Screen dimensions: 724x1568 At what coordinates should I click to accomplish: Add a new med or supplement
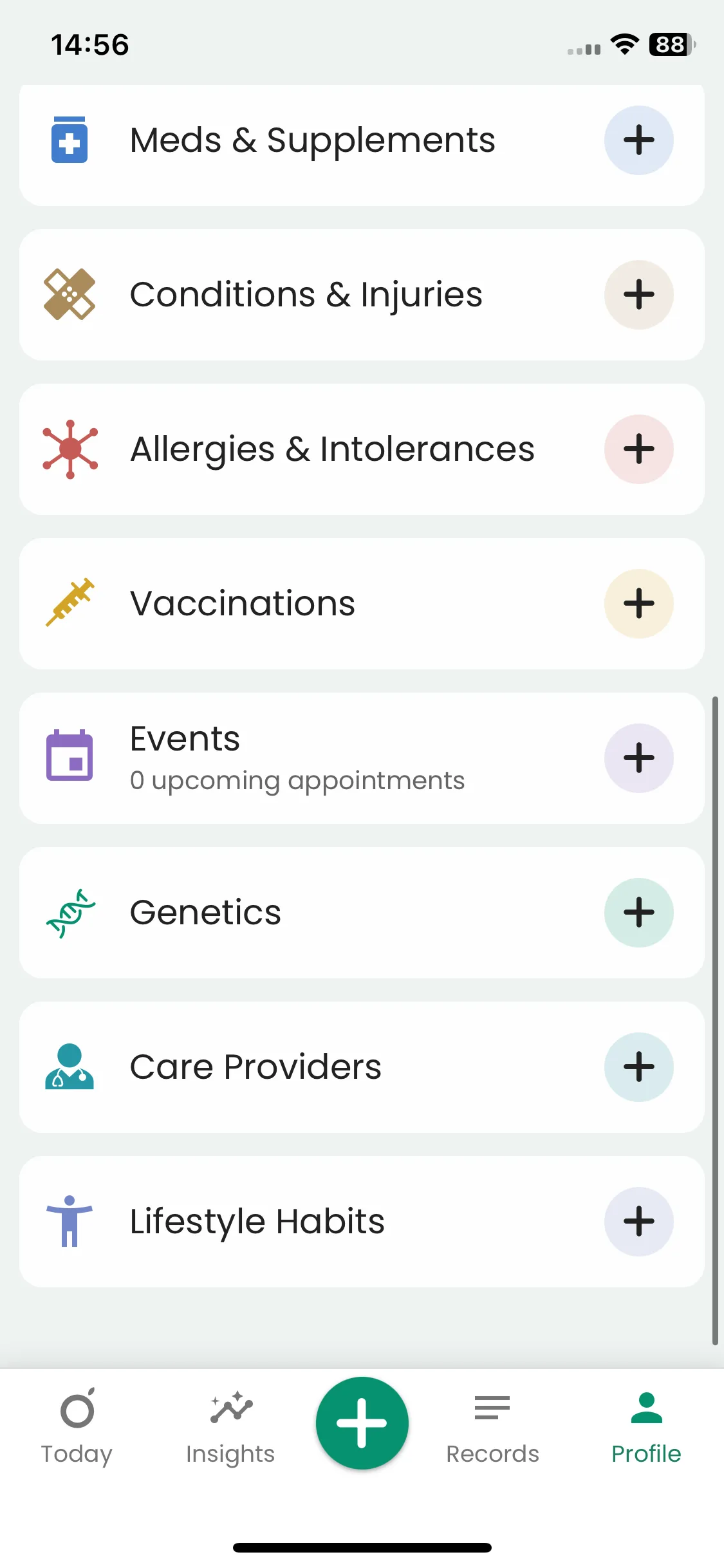638,140
